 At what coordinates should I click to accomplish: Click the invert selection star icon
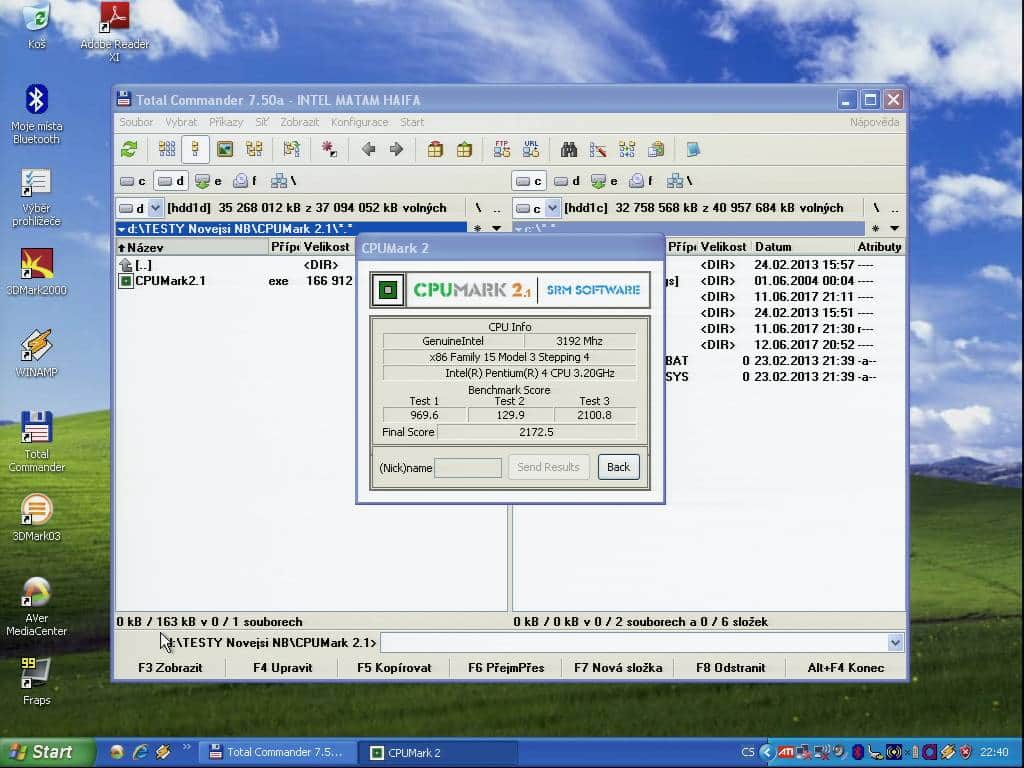[329, 150]
